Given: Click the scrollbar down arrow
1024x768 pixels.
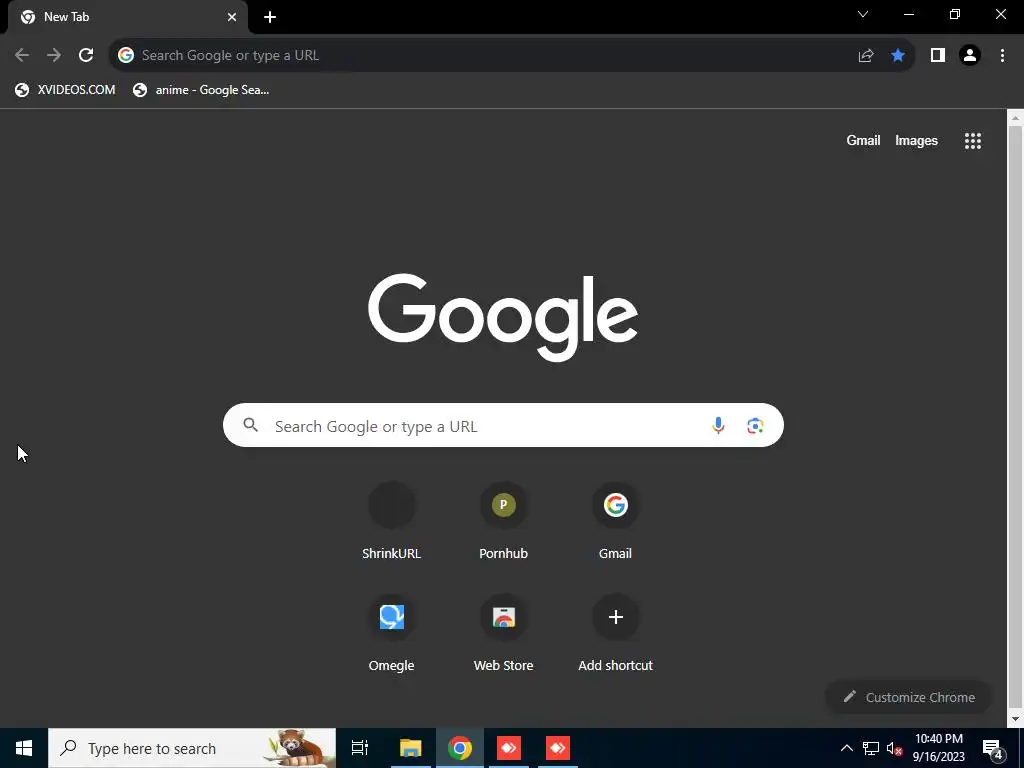Looking at the screenshot, I should point(1015,719).
